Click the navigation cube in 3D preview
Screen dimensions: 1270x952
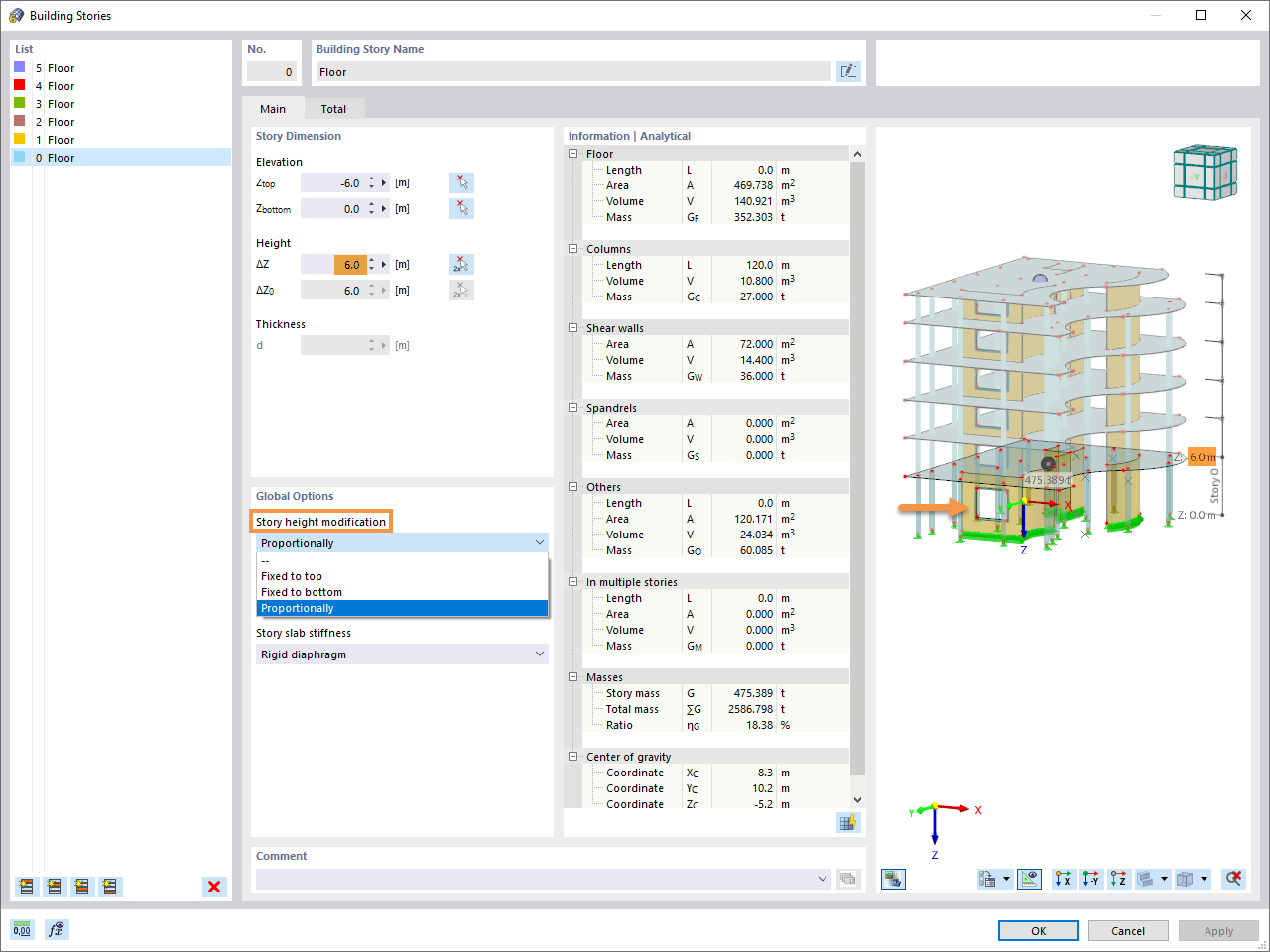pos(1205,173)
